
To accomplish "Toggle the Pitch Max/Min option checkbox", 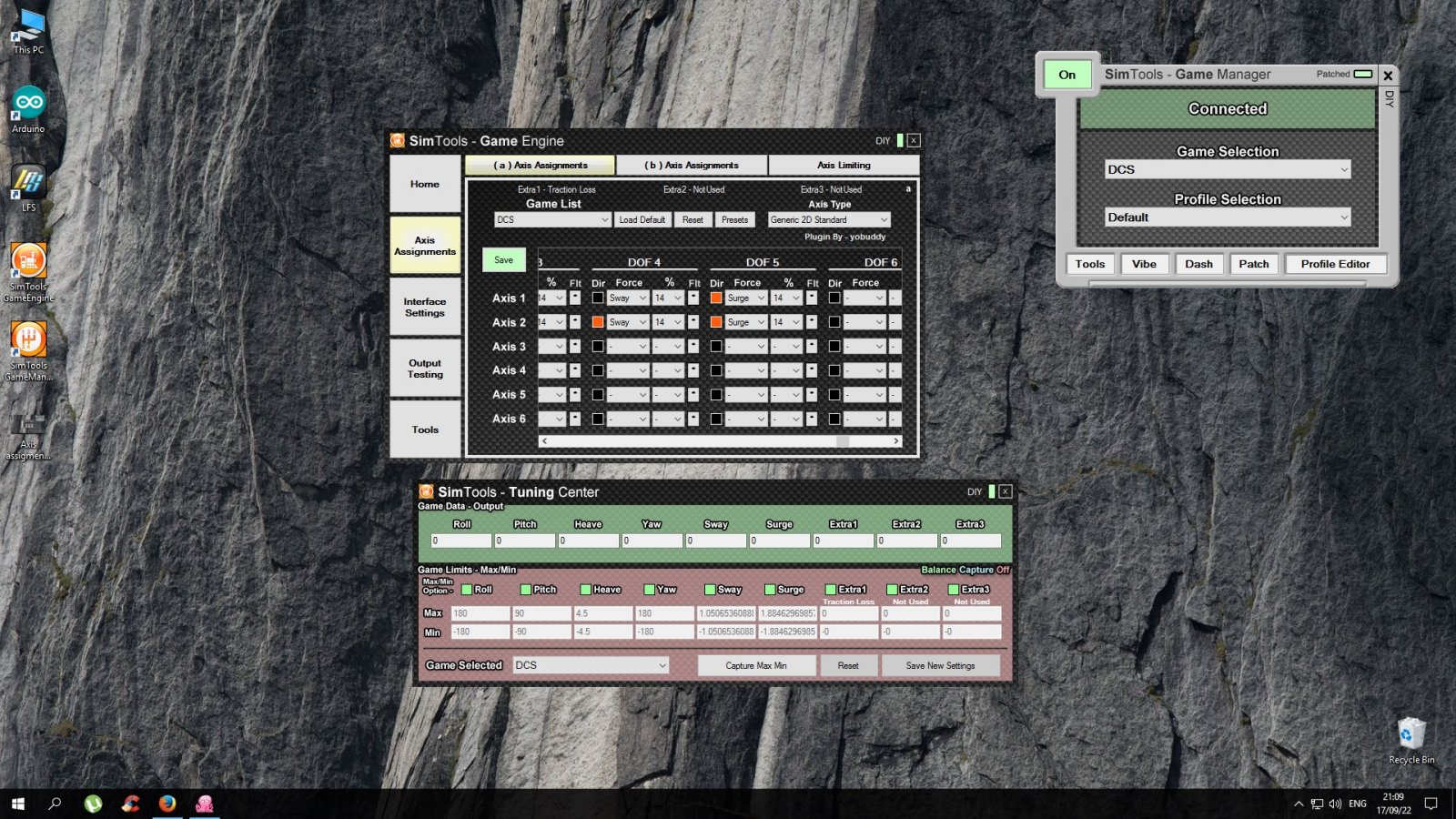I will (528, 590).
